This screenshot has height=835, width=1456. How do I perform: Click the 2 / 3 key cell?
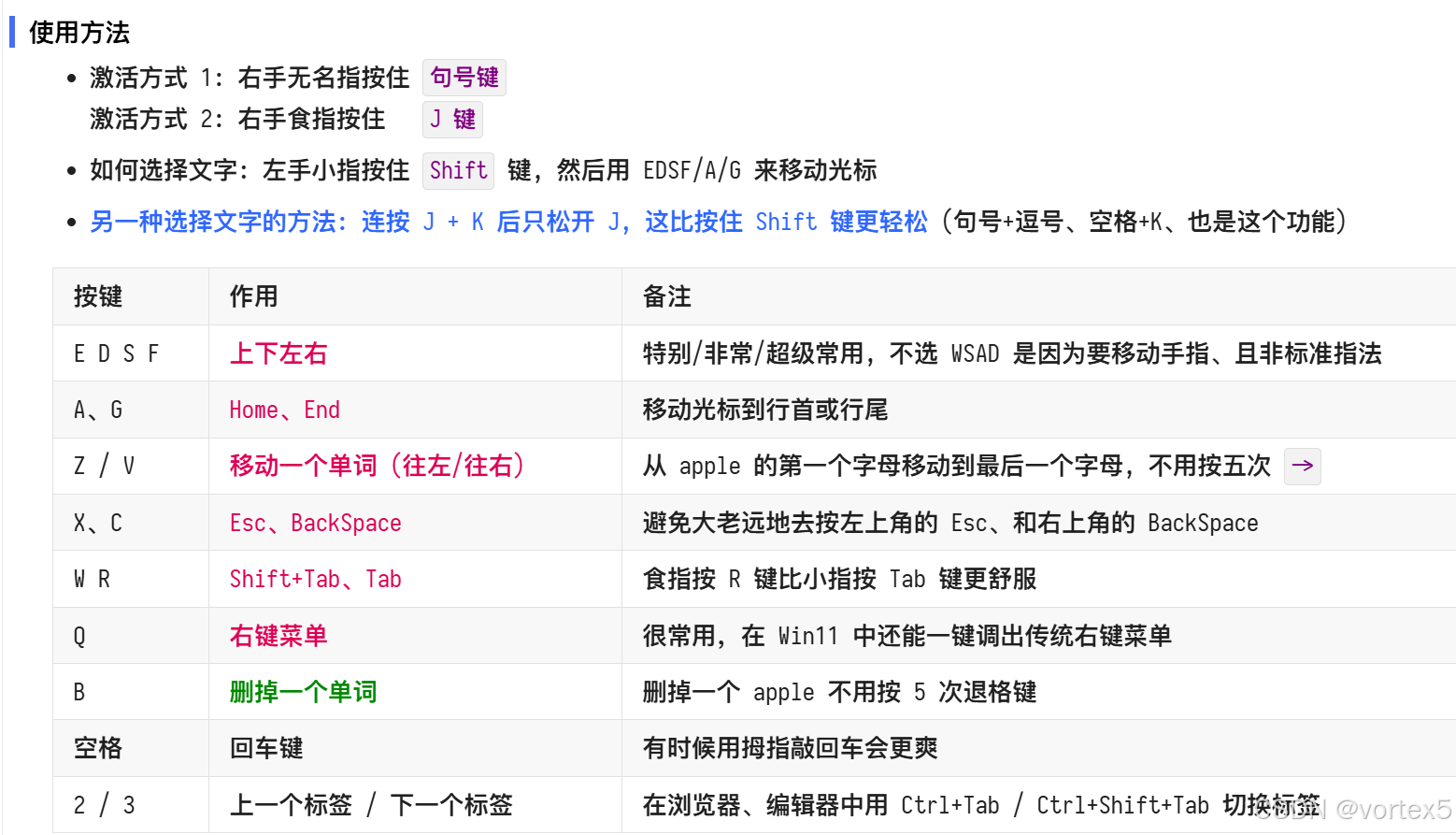(131, 805)
